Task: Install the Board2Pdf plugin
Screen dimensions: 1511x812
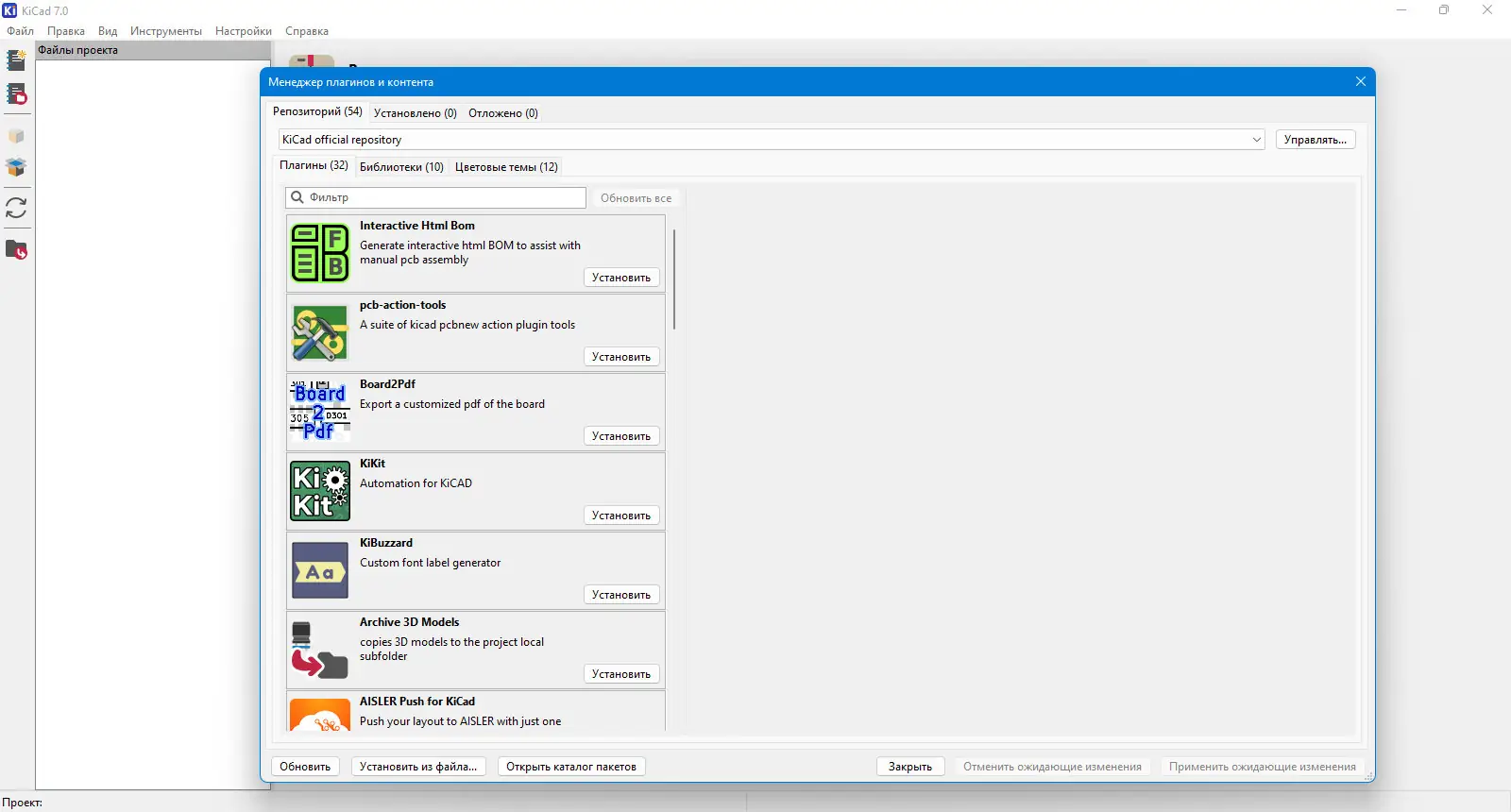Action: pos(621,436)
